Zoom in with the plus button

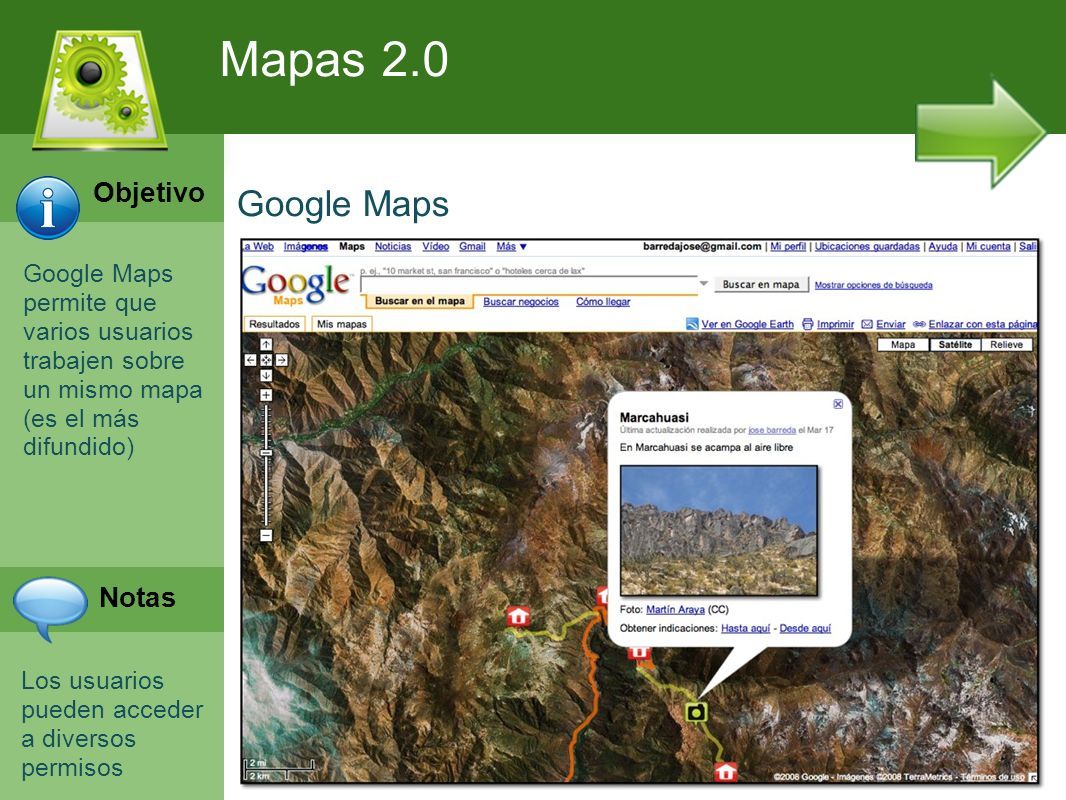pyautogui.click(x=266, y=395)
